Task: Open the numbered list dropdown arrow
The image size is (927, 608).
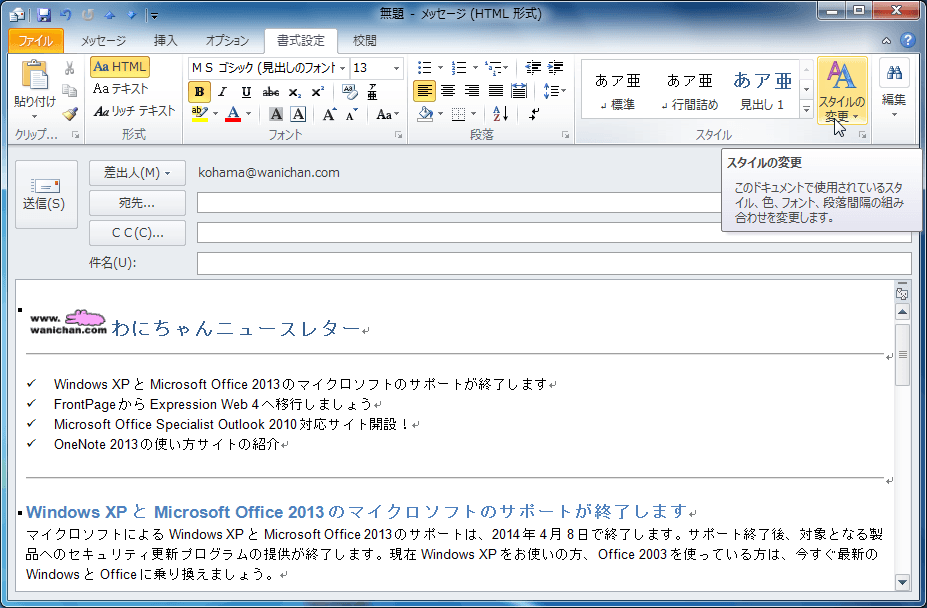Action: [x=475, y=67]
